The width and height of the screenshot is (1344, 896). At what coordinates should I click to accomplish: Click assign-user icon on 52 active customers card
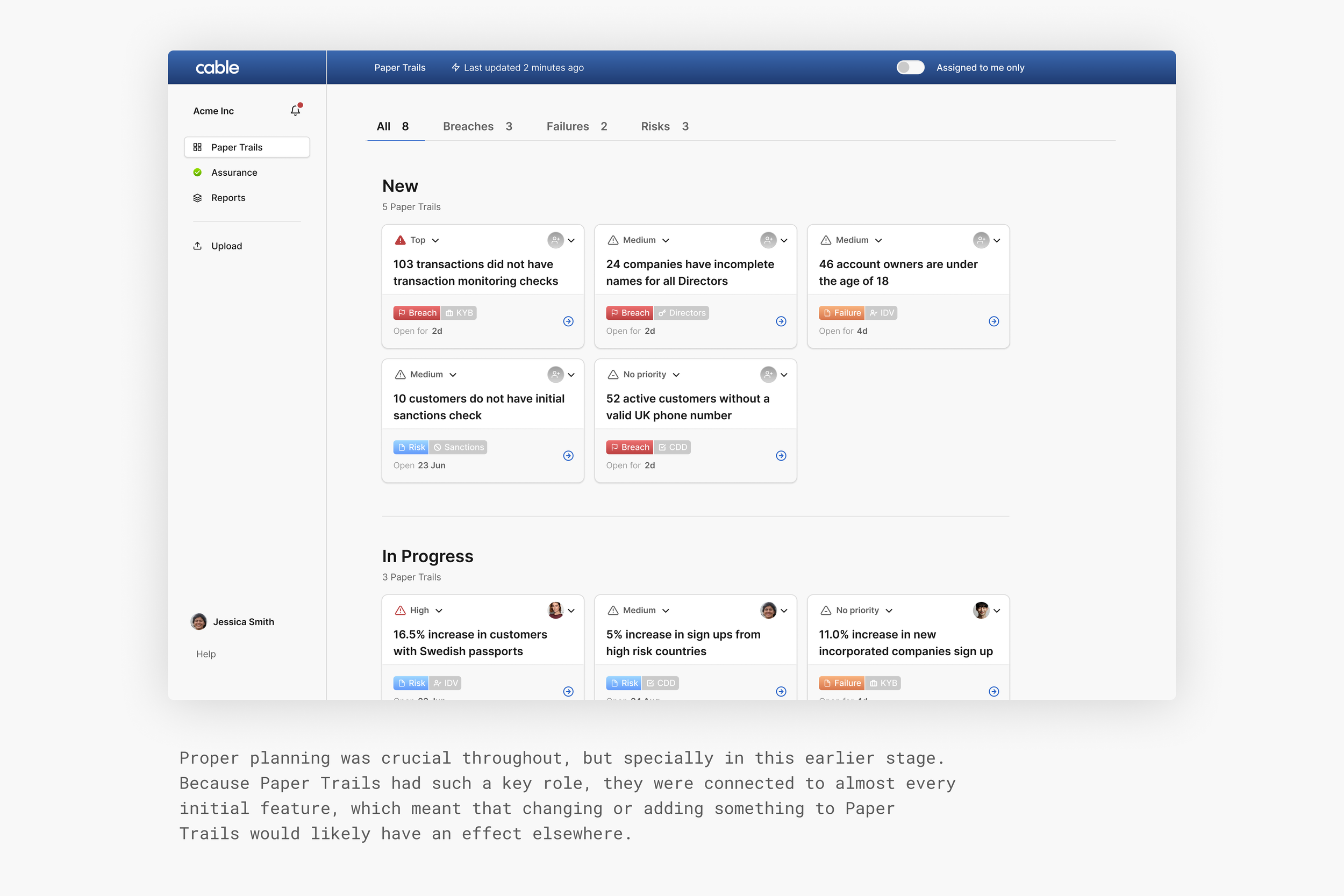point(768,374)
